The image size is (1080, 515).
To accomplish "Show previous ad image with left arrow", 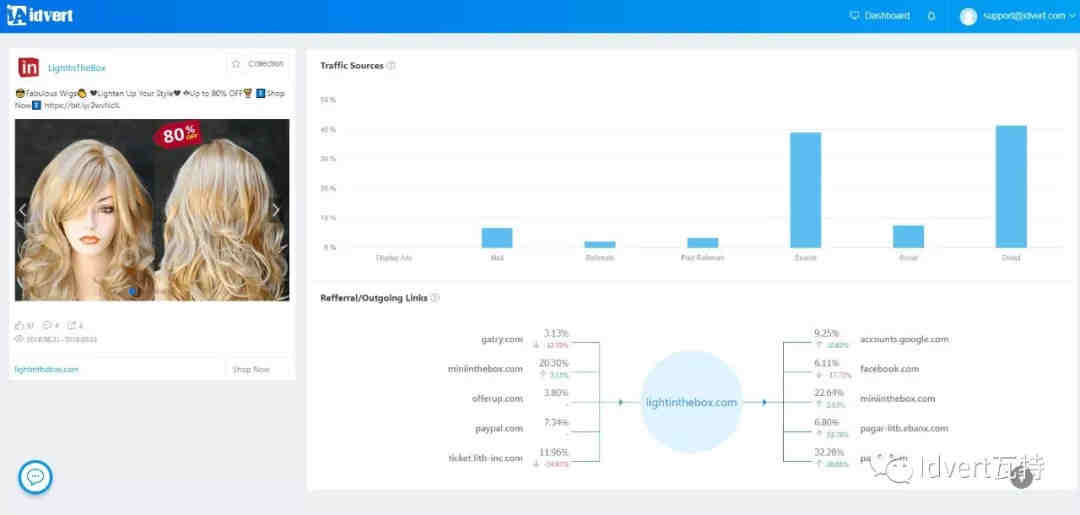I will coord(22,210).
